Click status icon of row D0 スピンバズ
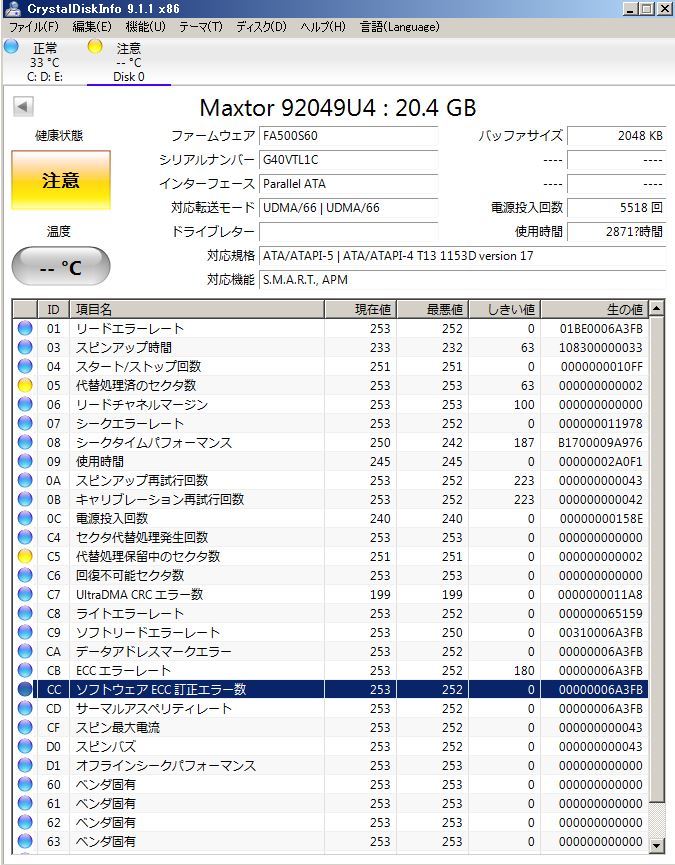Screen dimensions: 675x865 click(25, 746)
